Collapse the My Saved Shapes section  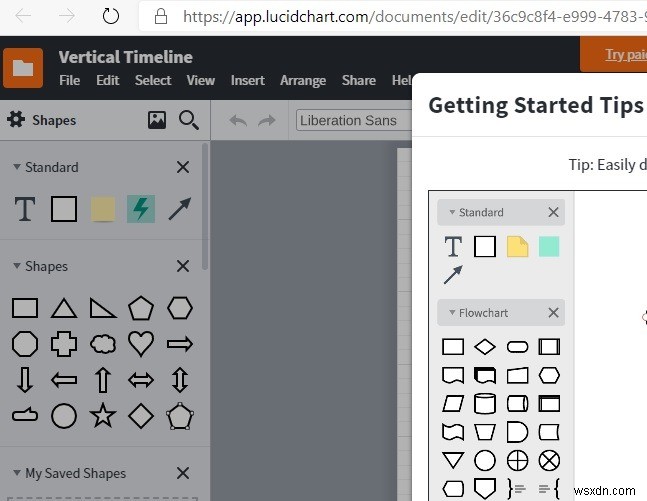(17, 473)
